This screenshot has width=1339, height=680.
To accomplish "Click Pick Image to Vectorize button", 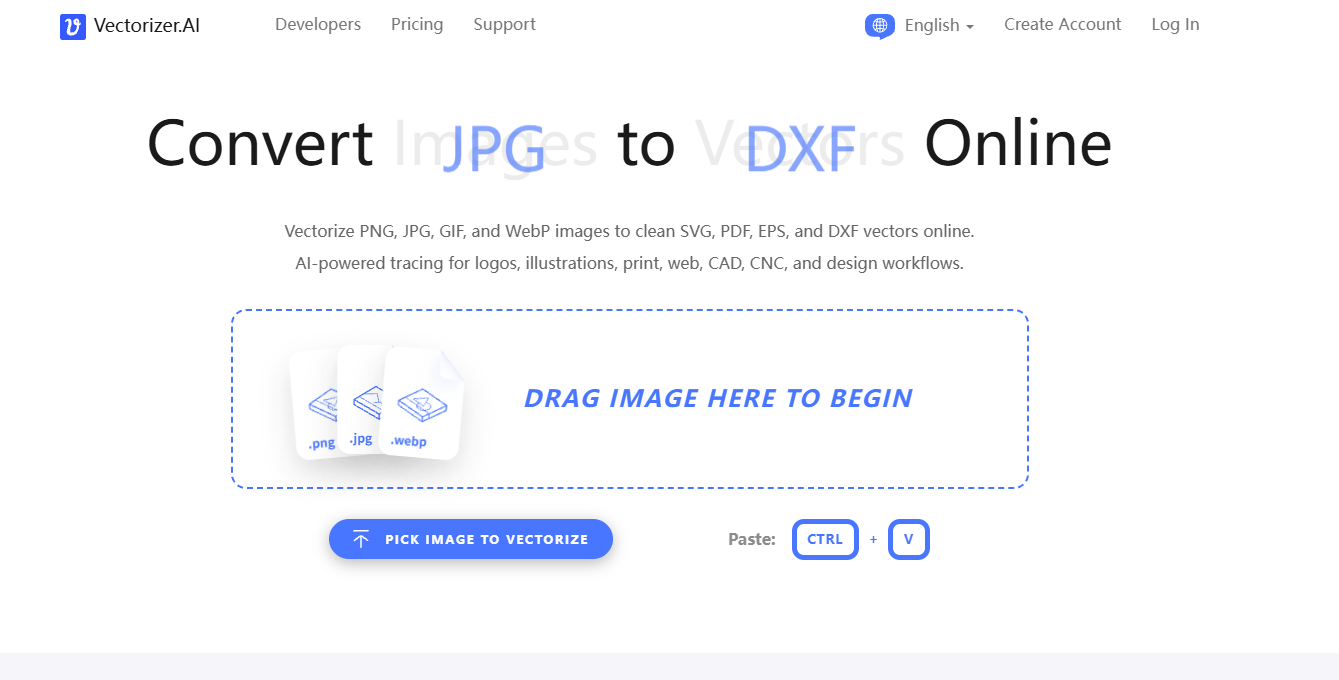I will pyautogui.click(x=471, y=539).
